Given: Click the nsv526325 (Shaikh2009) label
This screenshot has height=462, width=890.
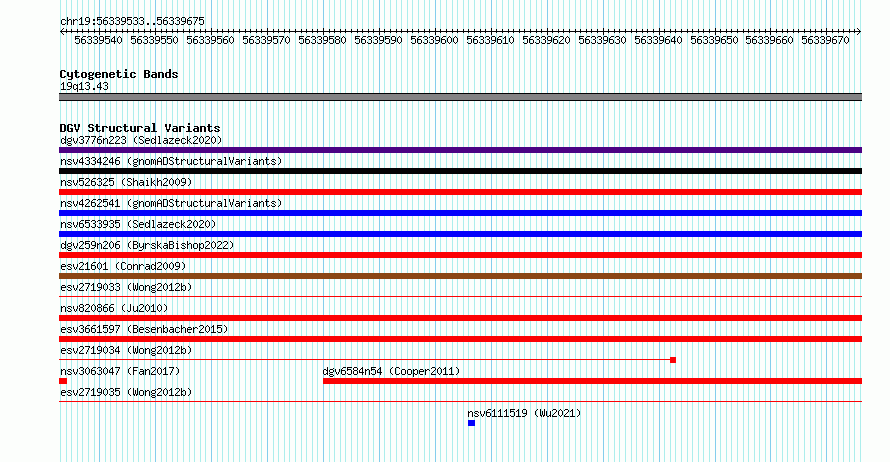Looking at the screenshot, I should [126, 182].
